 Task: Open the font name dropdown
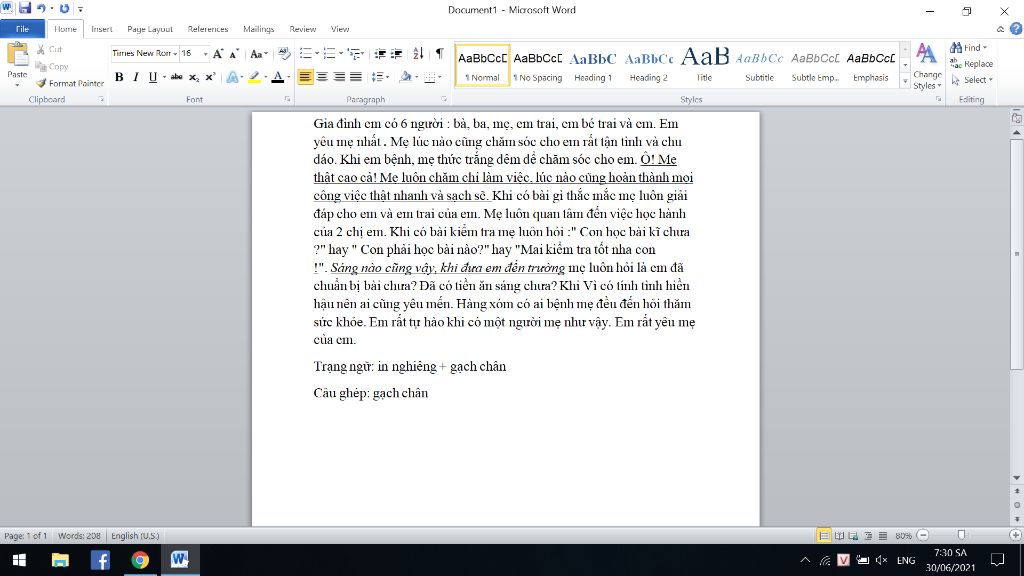[x=175, y=54]
